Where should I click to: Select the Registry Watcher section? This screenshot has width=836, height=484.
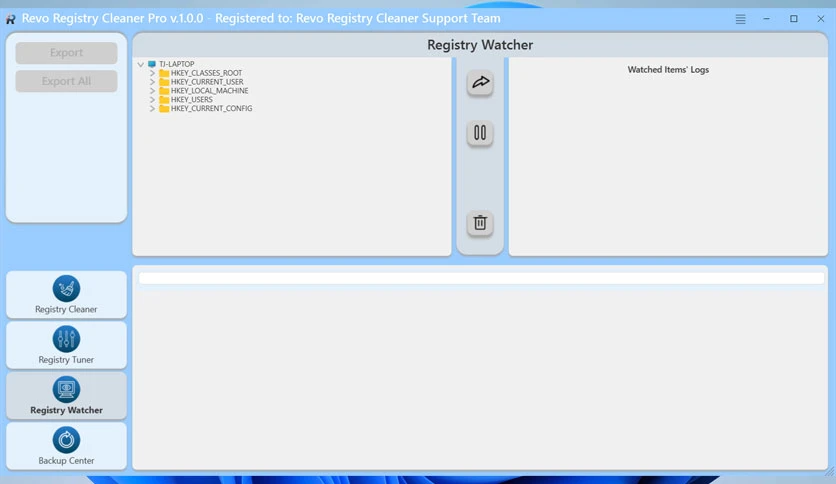click(66, 396)
